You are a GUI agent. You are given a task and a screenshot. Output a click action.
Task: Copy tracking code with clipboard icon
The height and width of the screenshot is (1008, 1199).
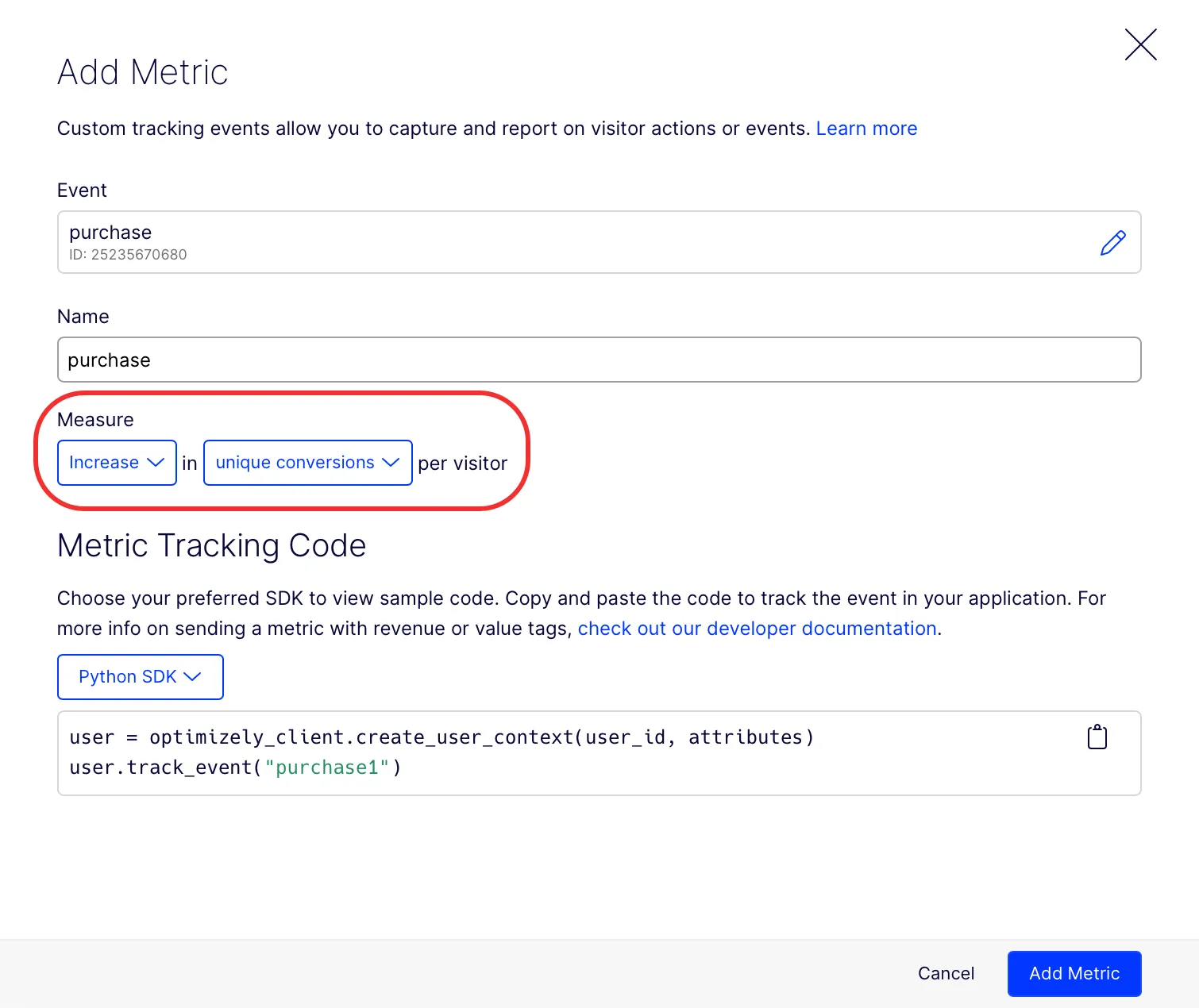click(1097, 737)
